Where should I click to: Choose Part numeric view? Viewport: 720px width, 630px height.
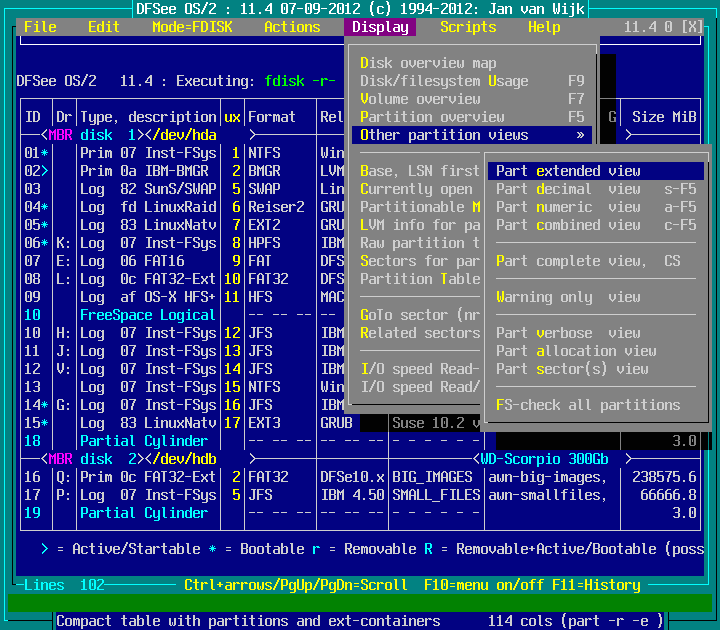click(x=568, y=207)
